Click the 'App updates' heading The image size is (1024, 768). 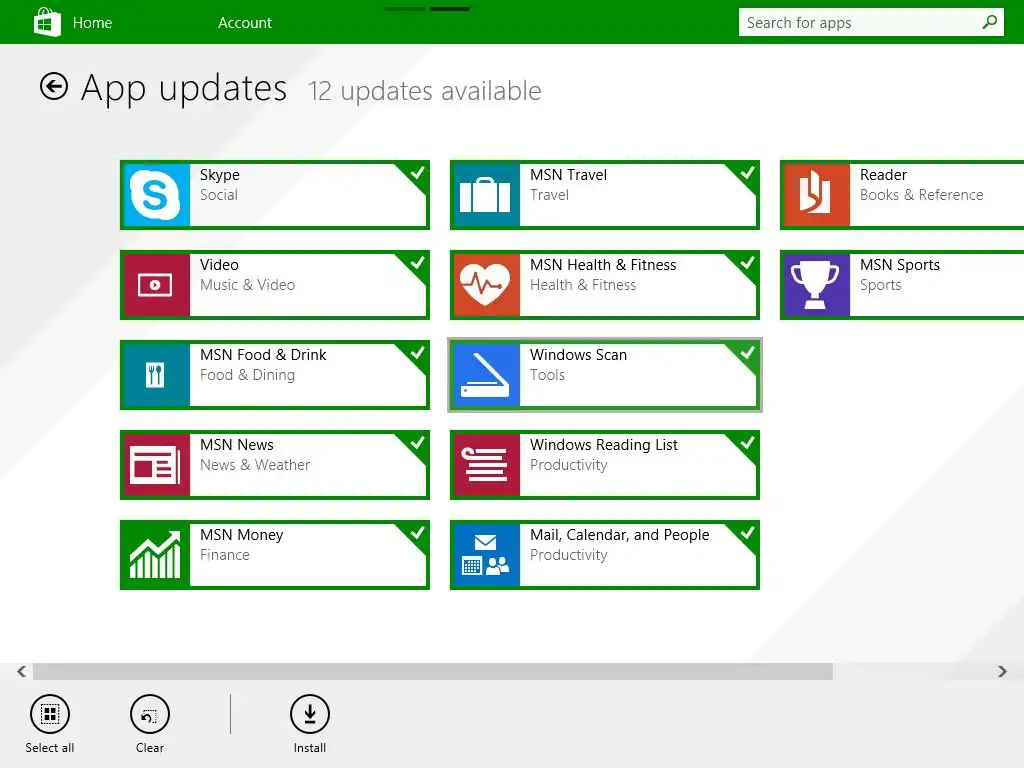[184, 88]
